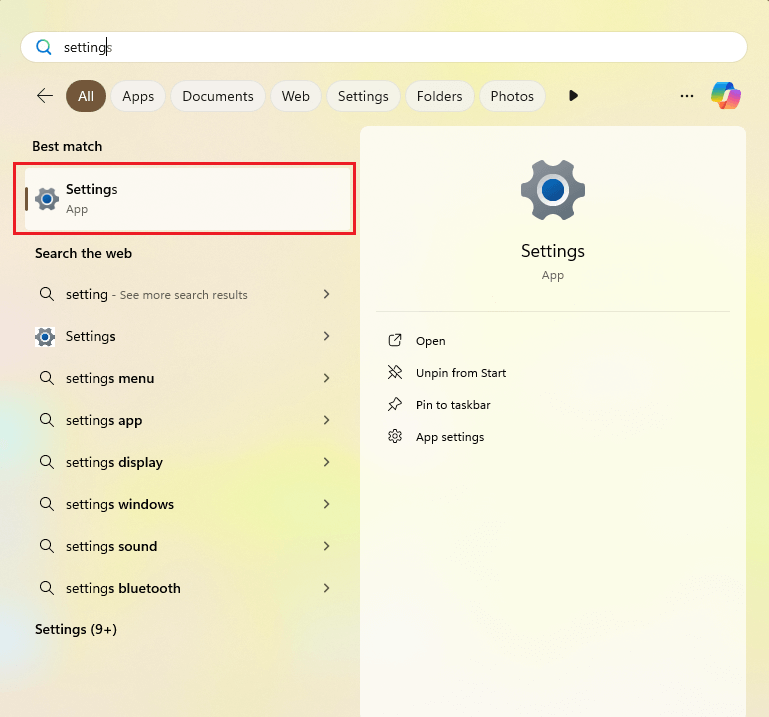The width and height of the screenshot is (769, 717).
Task: Click the gear icon beside Settings web result
Action: tap(45, 337)
